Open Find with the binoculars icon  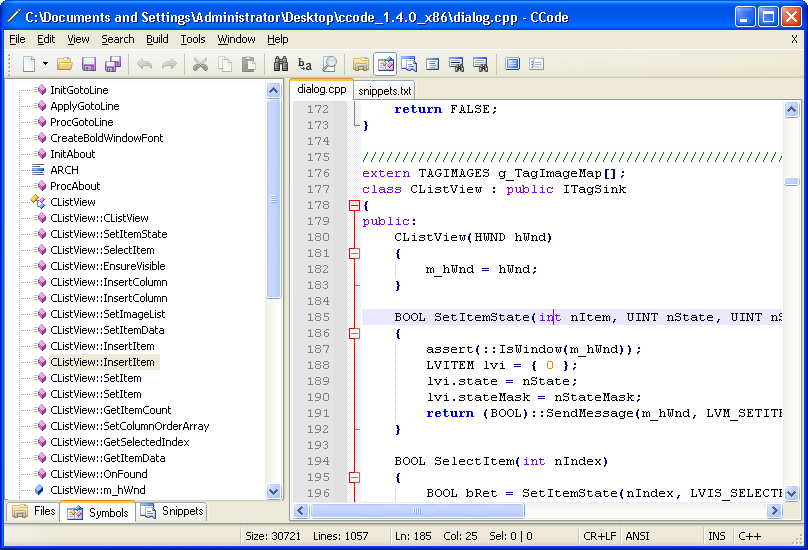tap(280, 64)
